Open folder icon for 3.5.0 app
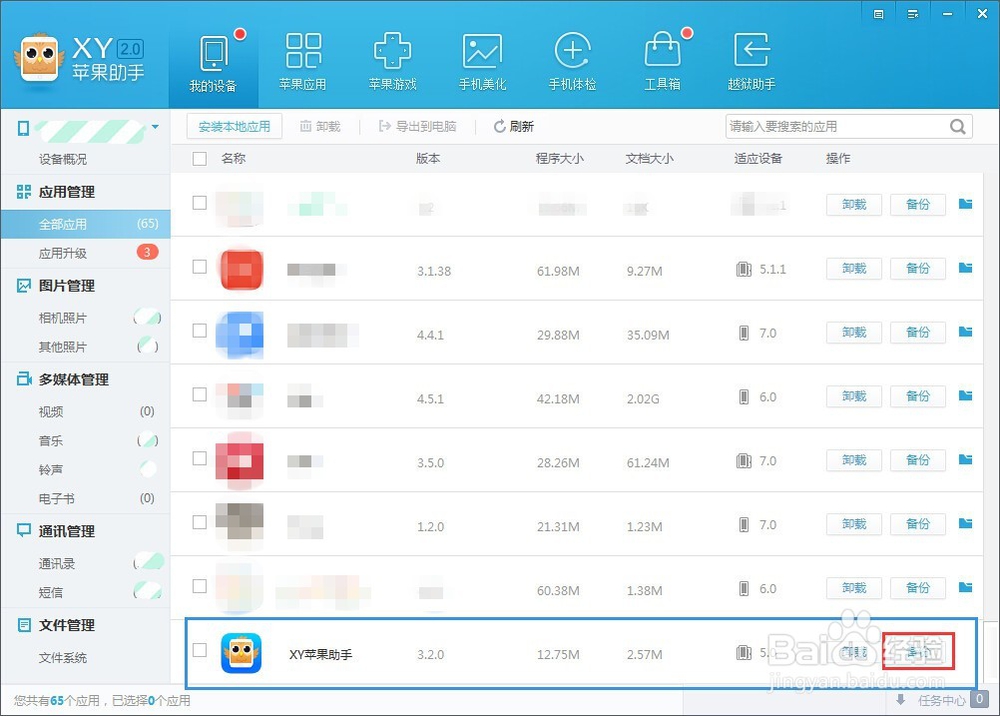The width and height of the screenshot is (1000, 716). pos(966,459)
